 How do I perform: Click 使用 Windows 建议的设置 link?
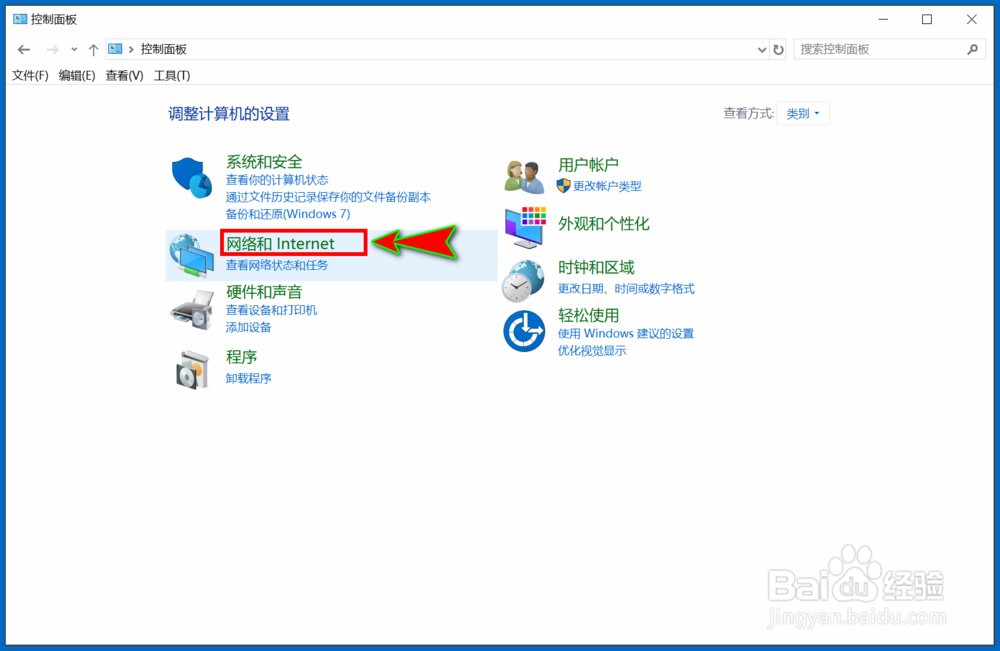pos(626,333)
